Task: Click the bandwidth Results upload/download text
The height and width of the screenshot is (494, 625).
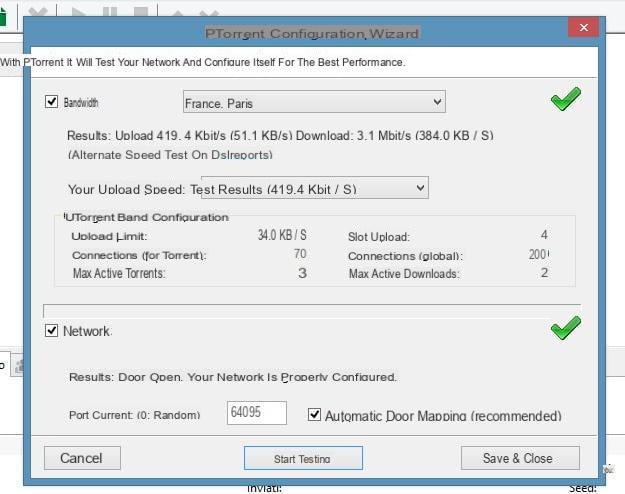Action: coord(280,136)
